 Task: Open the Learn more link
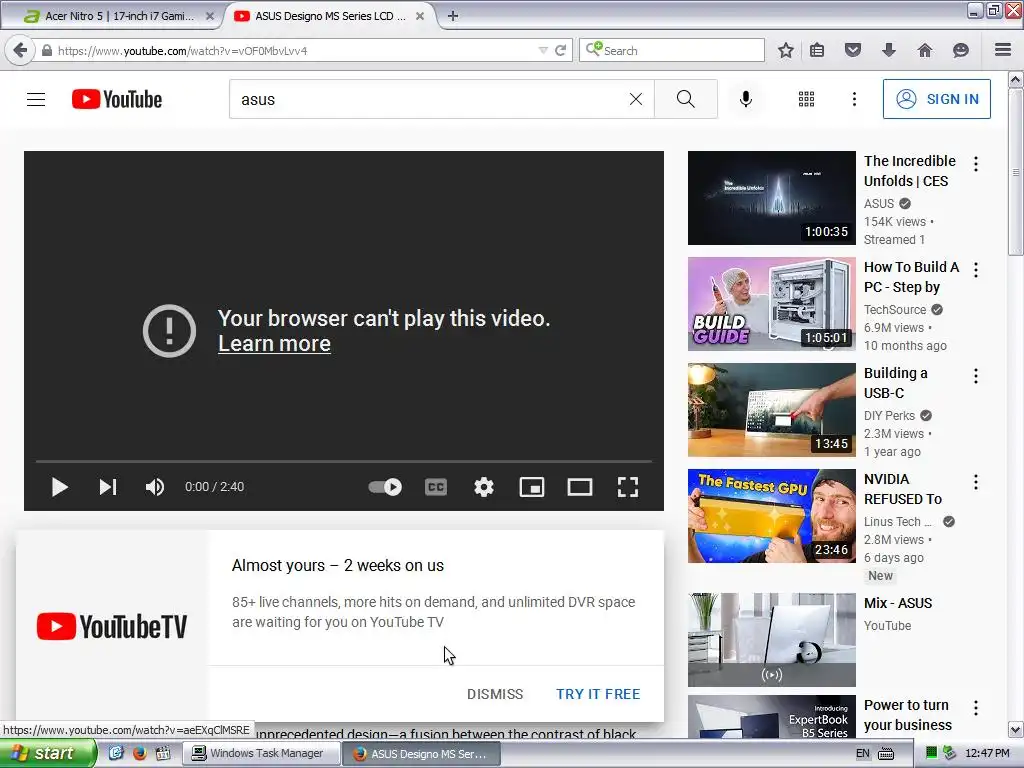[x=274, y=344]
